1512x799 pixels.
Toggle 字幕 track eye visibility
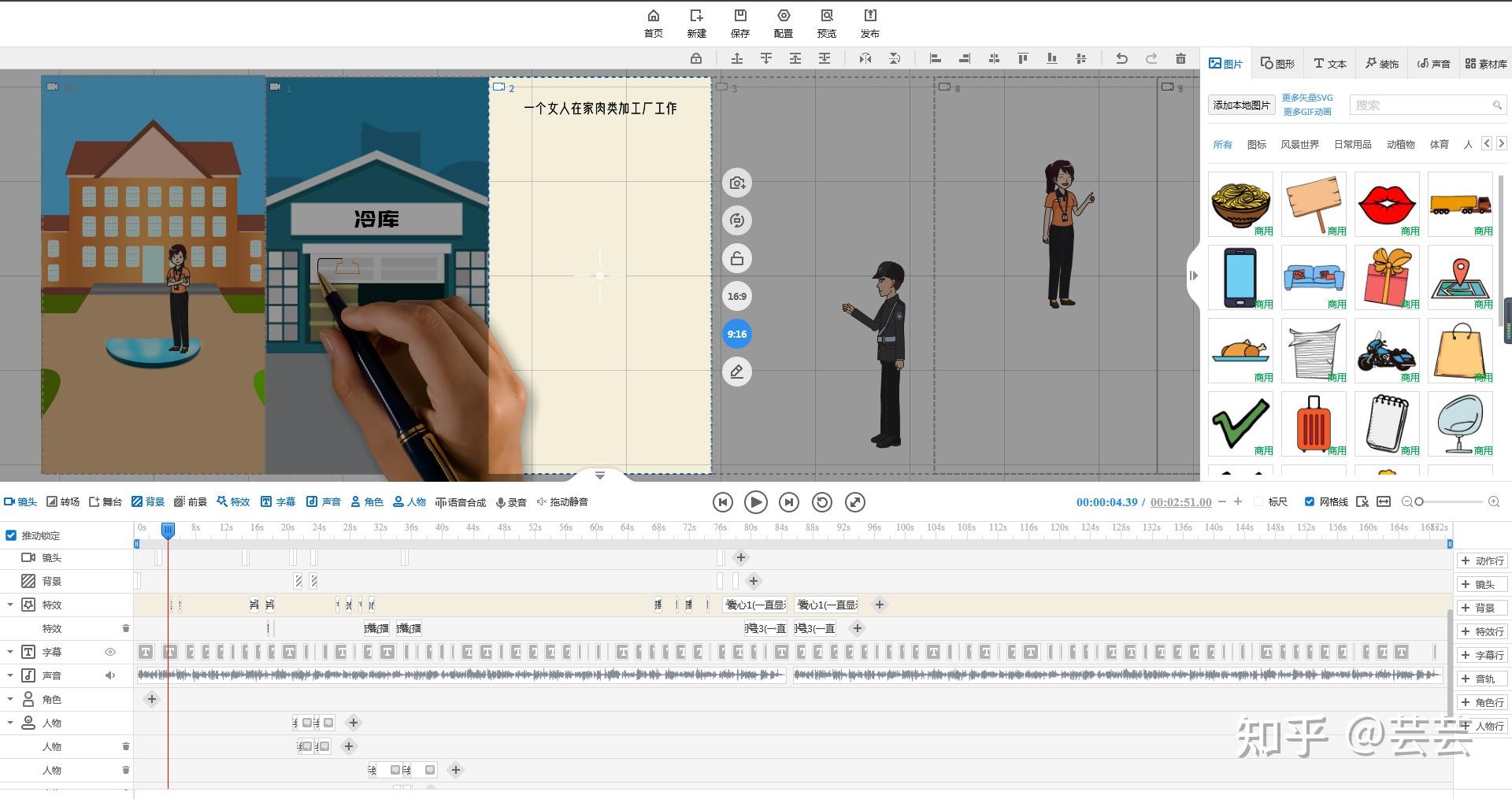click(x=110, y=652)
